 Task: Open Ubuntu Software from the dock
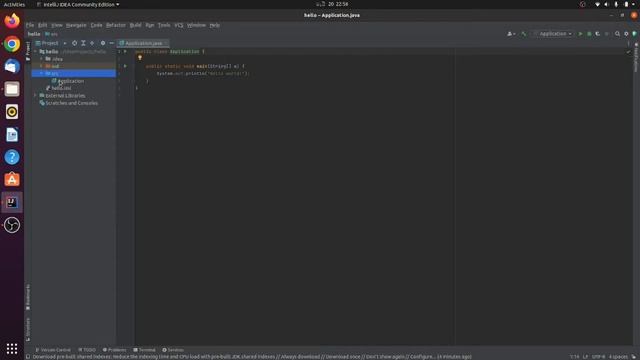(x=12, y=180)
